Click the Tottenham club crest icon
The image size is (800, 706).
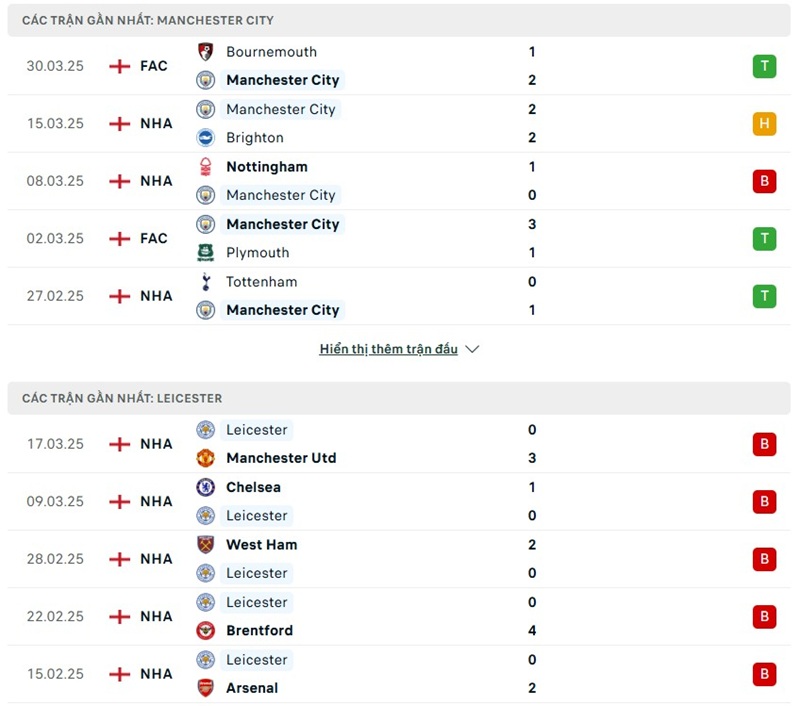click(206, 282)
